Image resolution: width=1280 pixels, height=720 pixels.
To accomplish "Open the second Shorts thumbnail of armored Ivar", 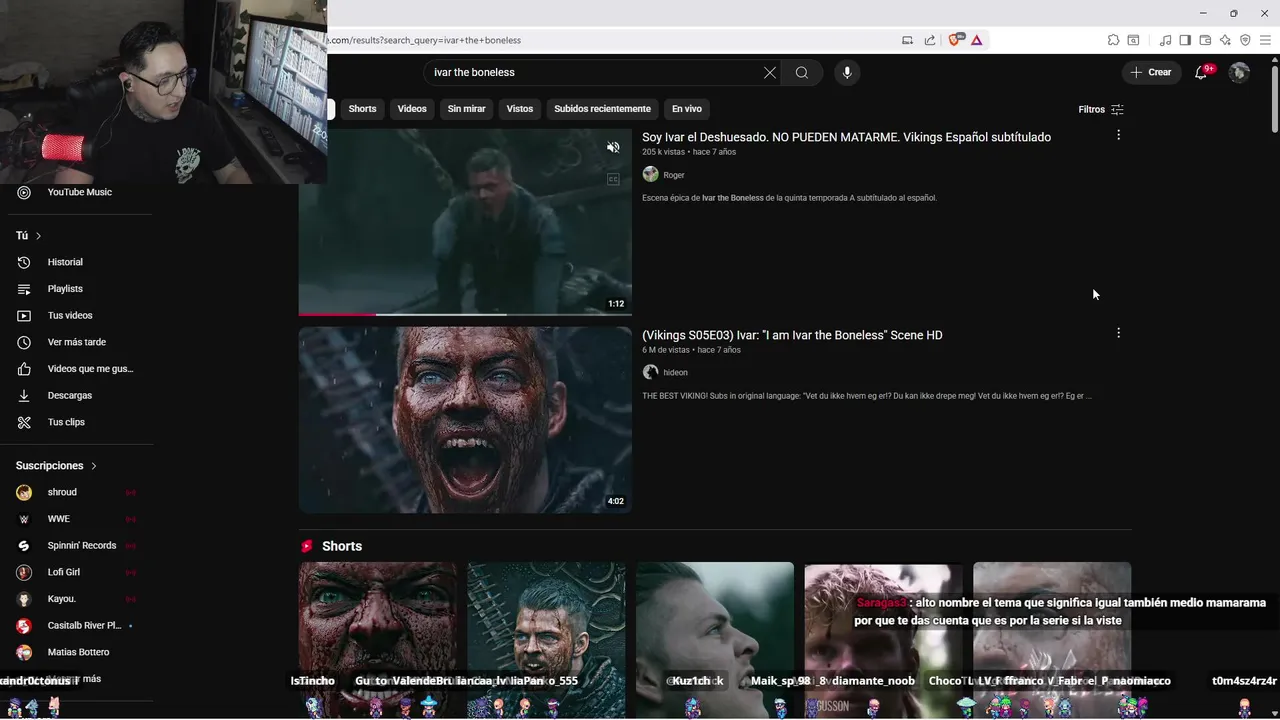I will [546, 640].
